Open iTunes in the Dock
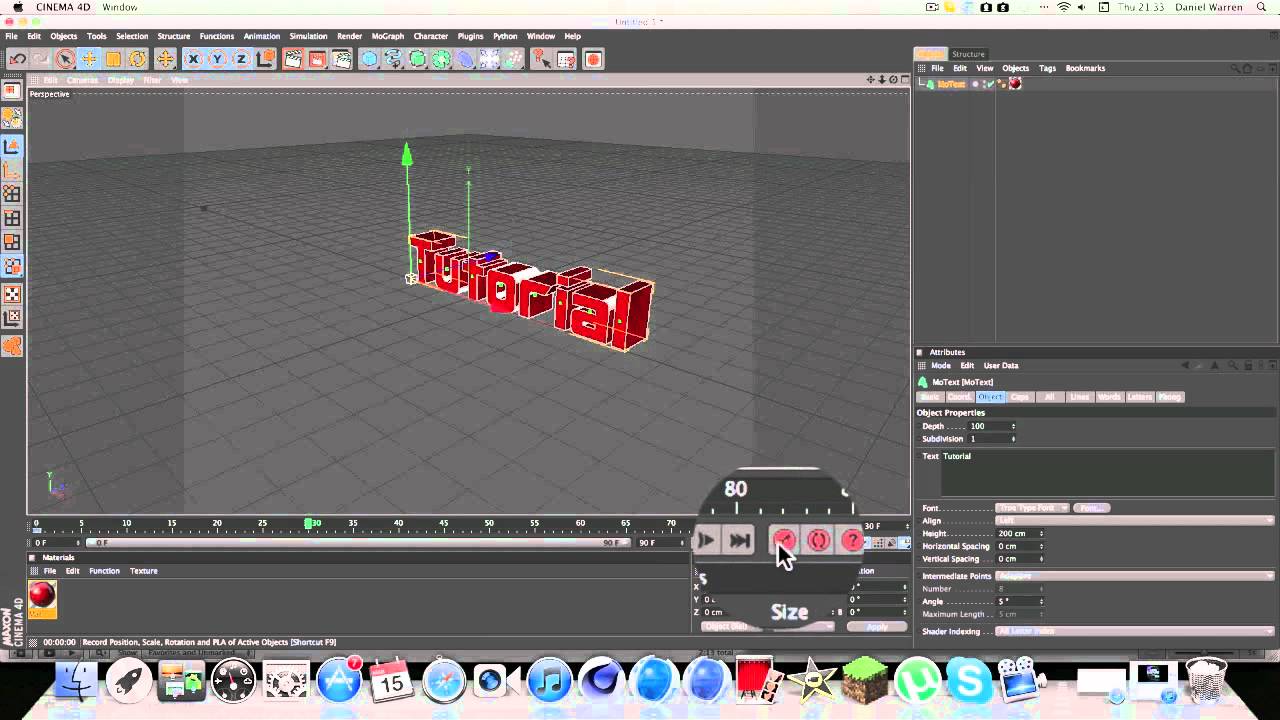This screenshot has height=720, width=1280. click(x=548, y=682)
